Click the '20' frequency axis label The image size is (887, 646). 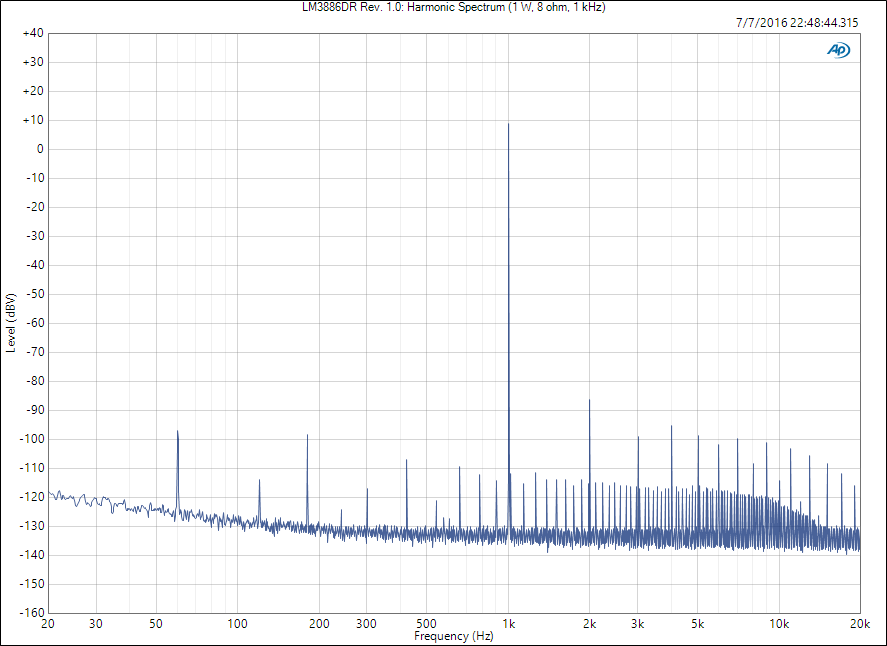[48, 624]
